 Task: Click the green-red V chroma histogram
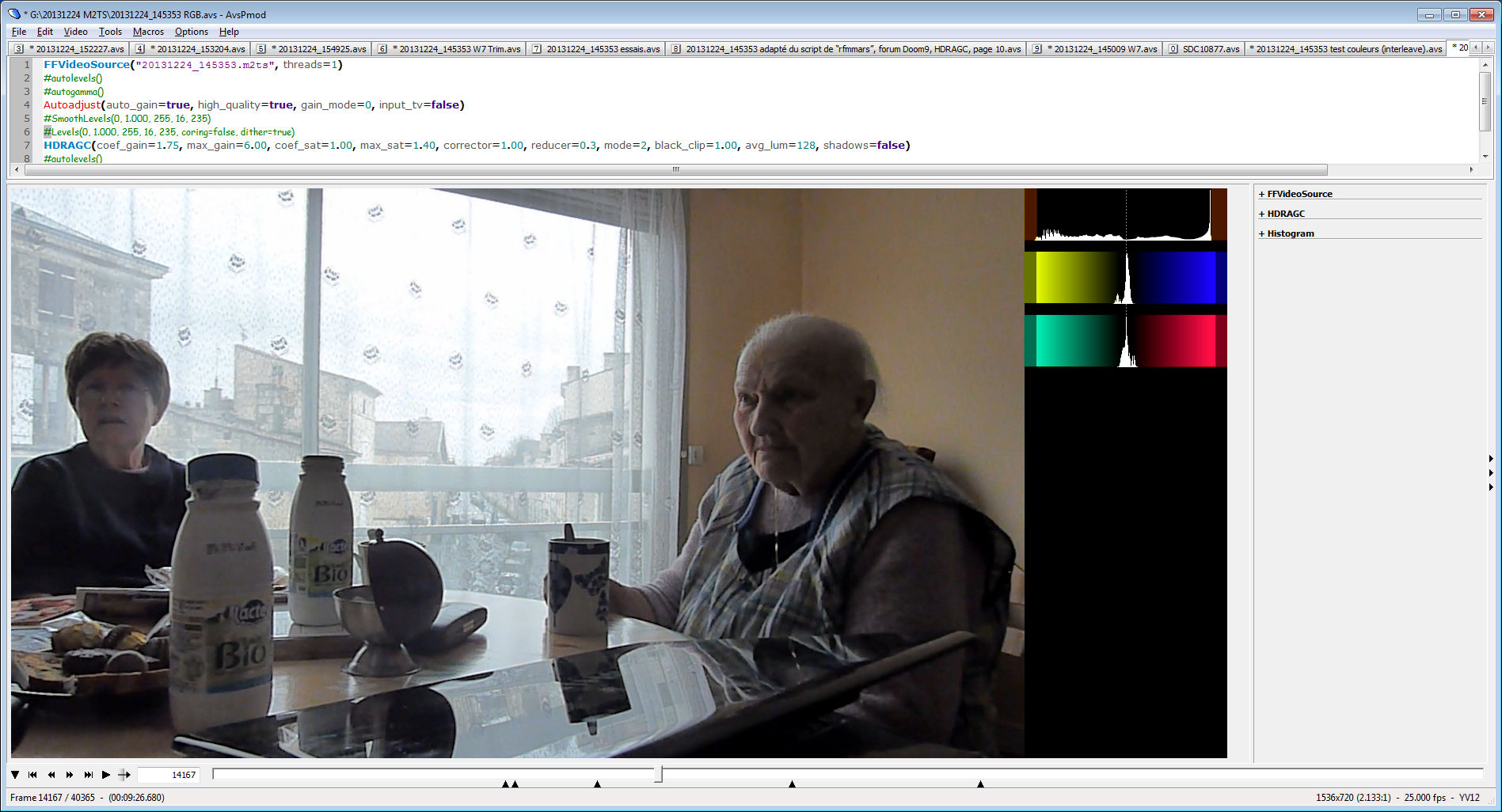coord(1126,341)
